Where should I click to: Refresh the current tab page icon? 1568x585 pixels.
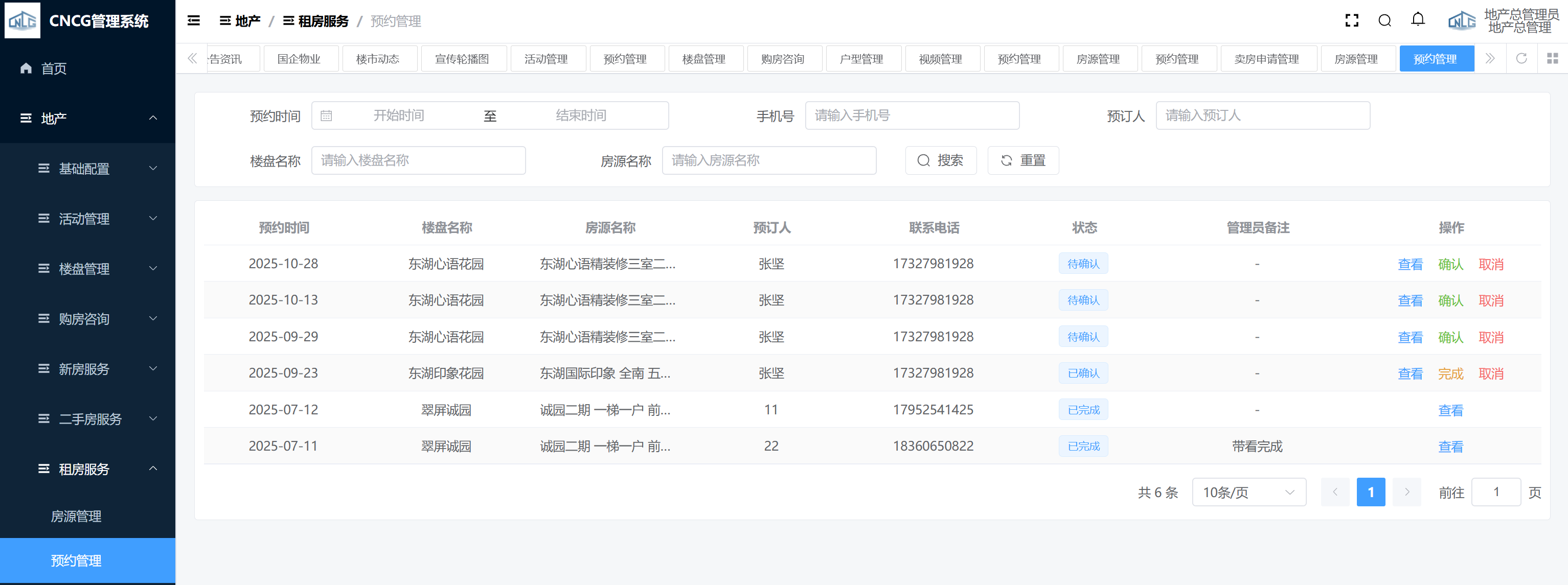1521,58
